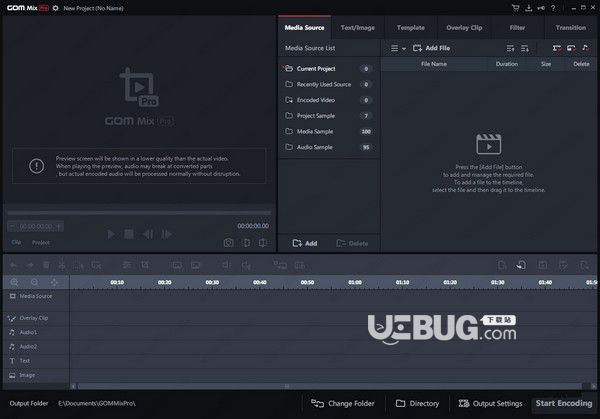Sort the file list in descending order
The image size is (600, 419).
(x=525, y=48)
